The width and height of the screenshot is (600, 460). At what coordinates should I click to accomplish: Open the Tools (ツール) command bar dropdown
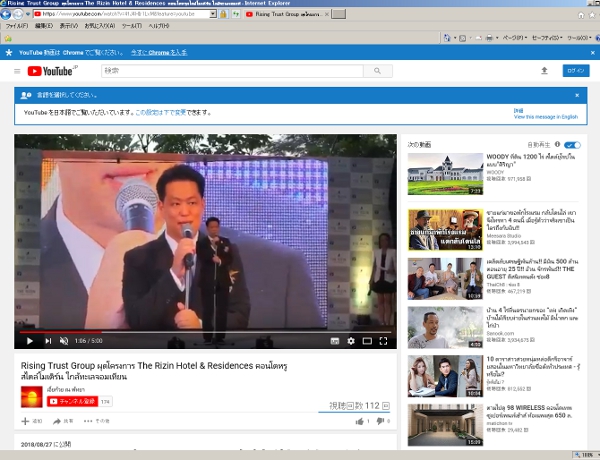coord(579,38)
